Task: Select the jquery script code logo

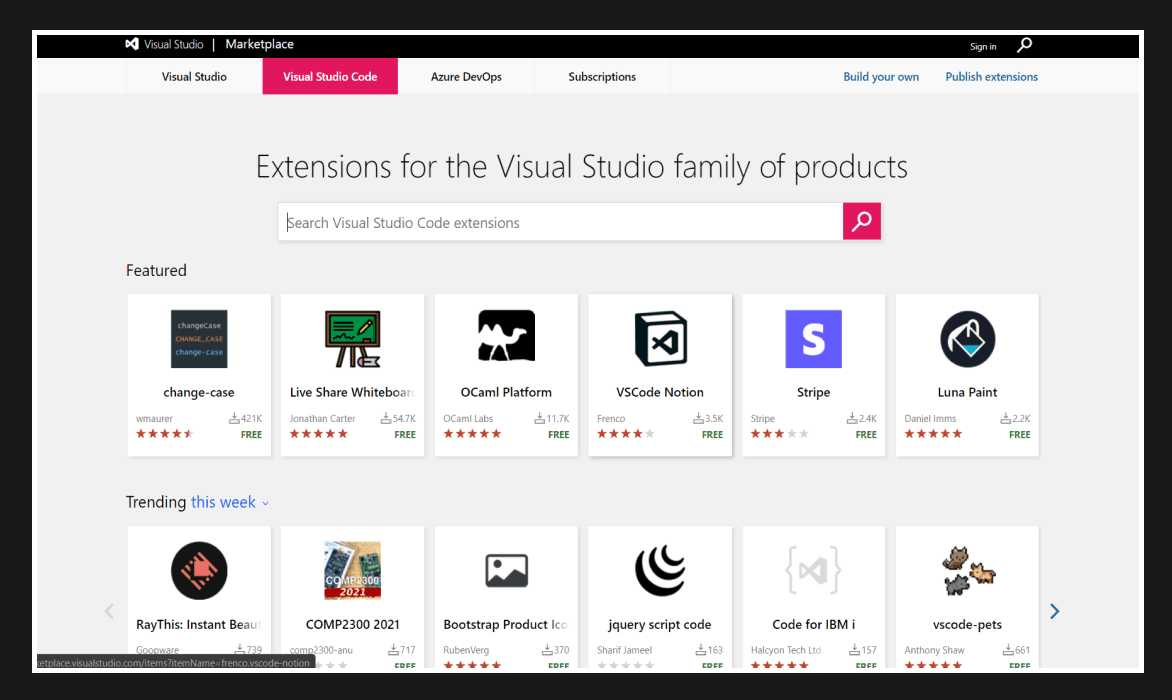Action: [659, 570]
